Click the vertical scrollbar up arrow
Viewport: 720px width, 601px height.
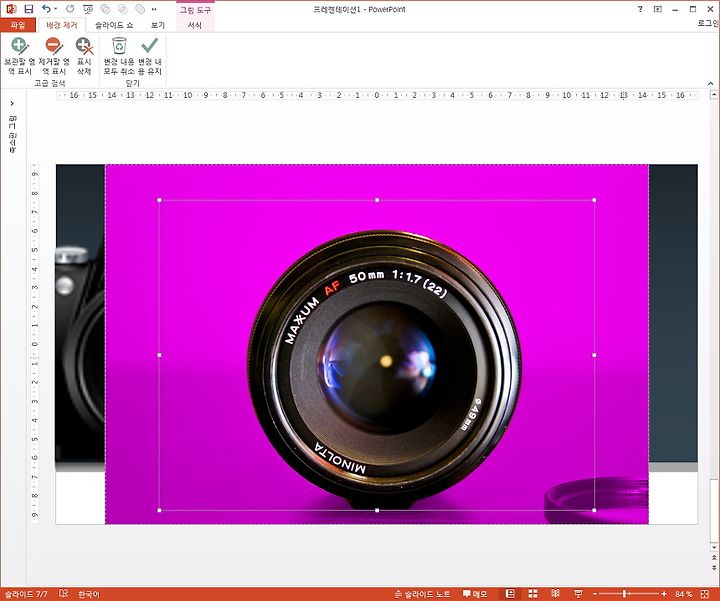714,95
